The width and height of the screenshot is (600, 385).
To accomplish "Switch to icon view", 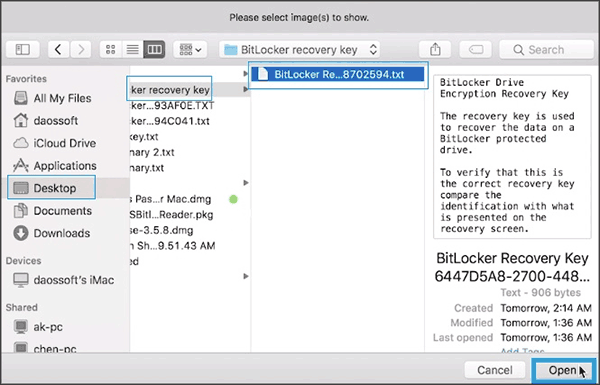I will tap(111, 49).
